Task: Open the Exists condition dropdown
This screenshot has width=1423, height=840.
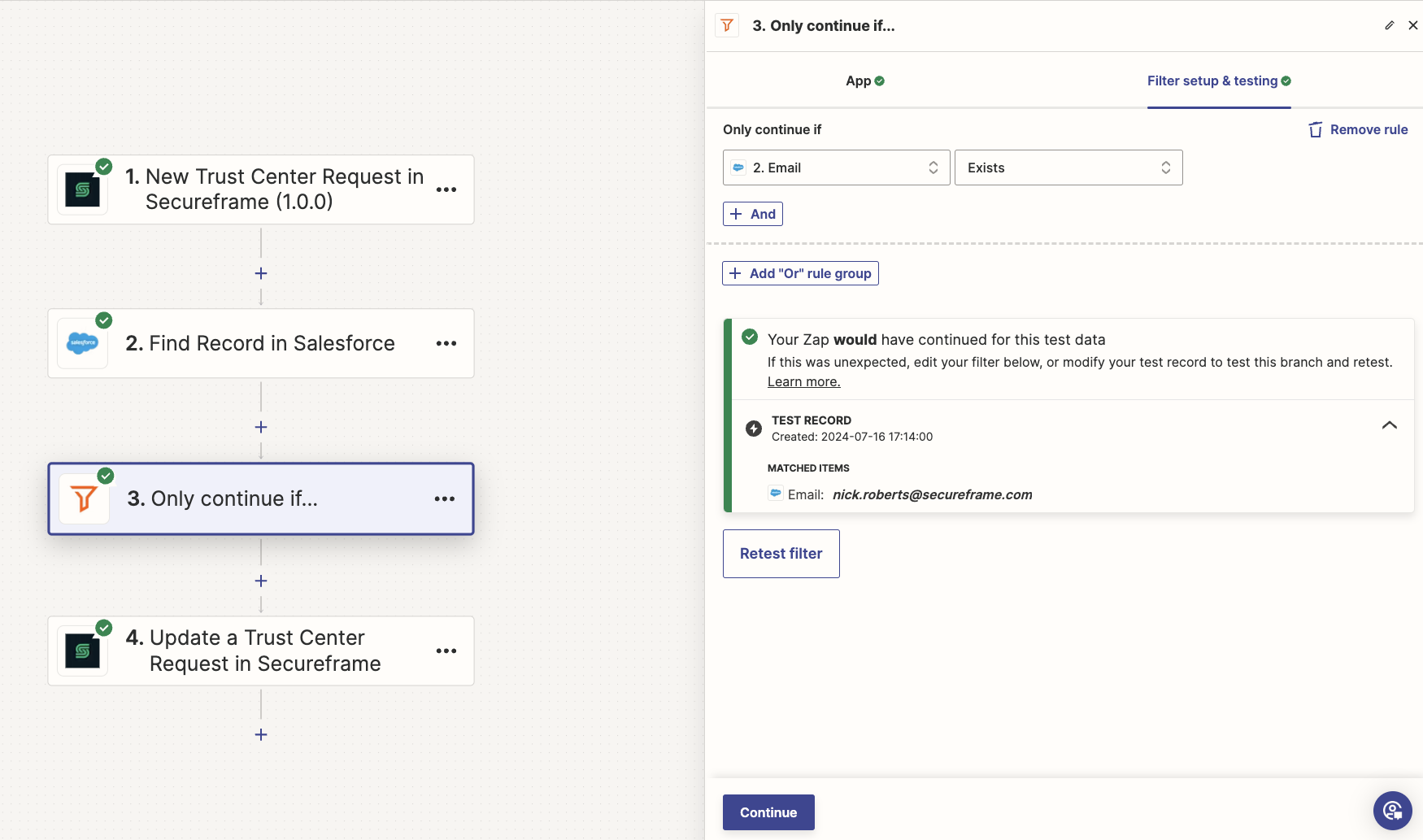Action: coord(1068,168)
